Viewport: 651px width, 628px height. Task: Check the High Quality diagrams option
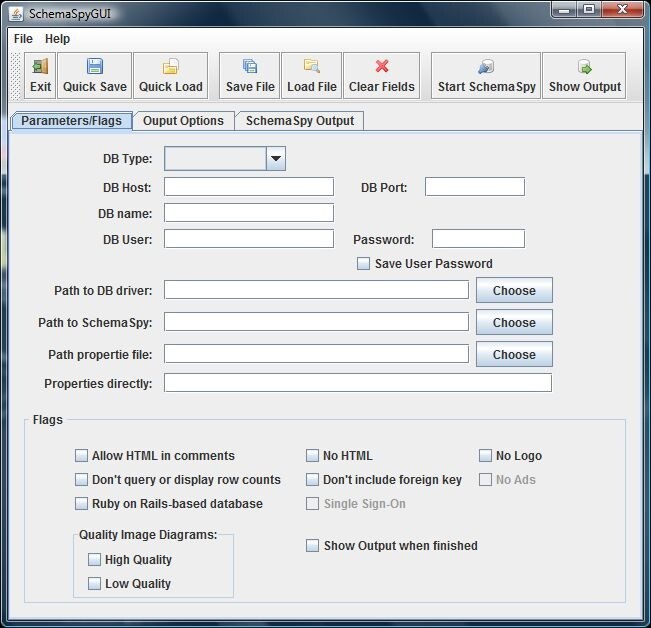pos(94,560)
